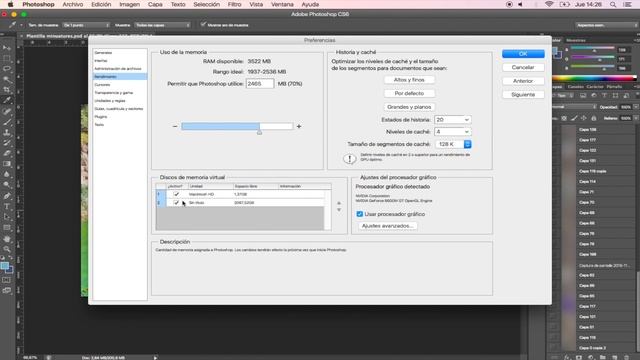Select the Brush tool
Viewport: 640px width, 360px height.
[7, 122]
